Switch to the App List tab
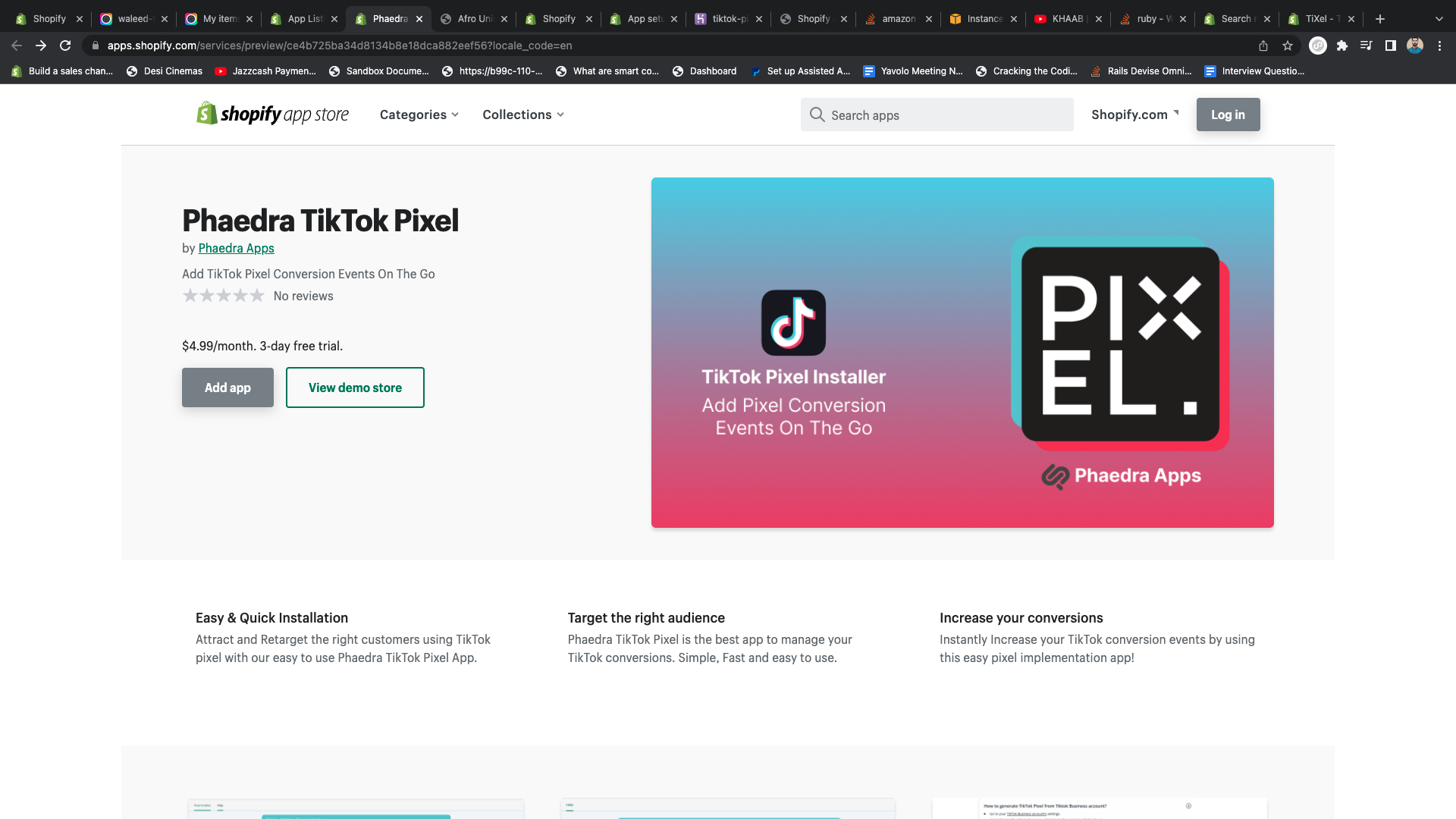Screen dimensions: 1456x819 coord(303,19)
